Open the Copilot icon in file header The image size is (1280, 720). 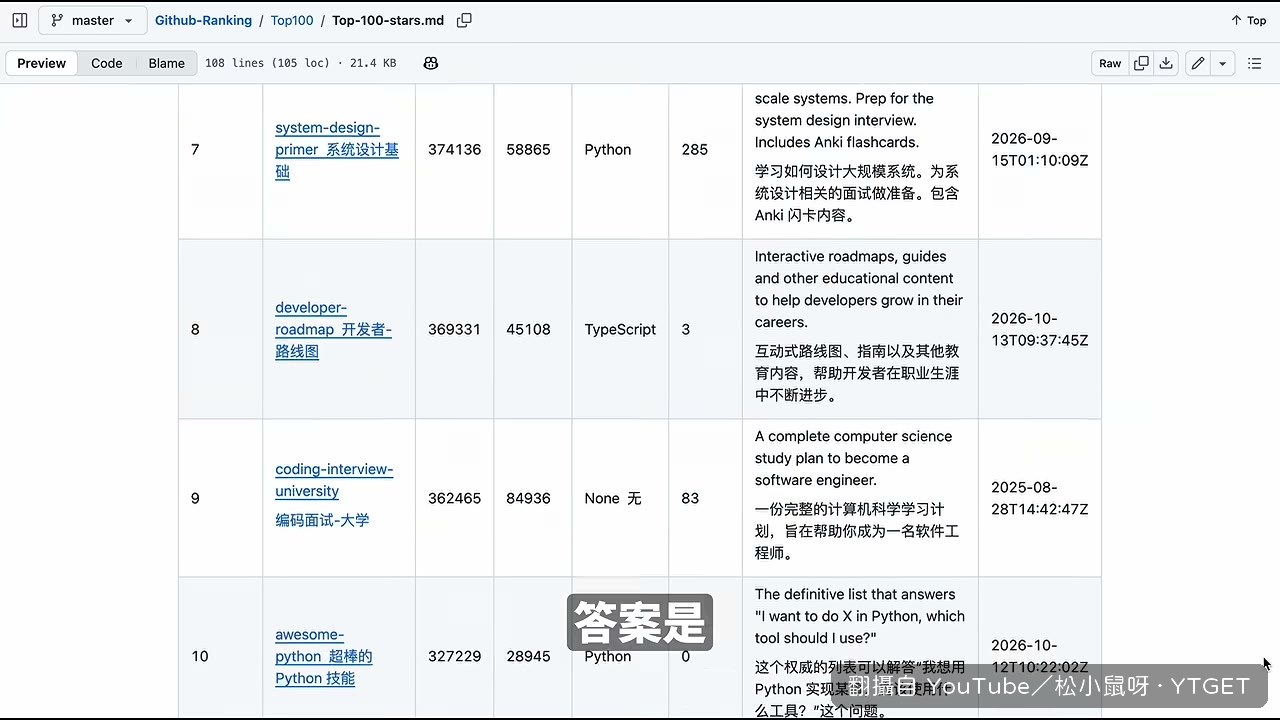coord(431,63)
